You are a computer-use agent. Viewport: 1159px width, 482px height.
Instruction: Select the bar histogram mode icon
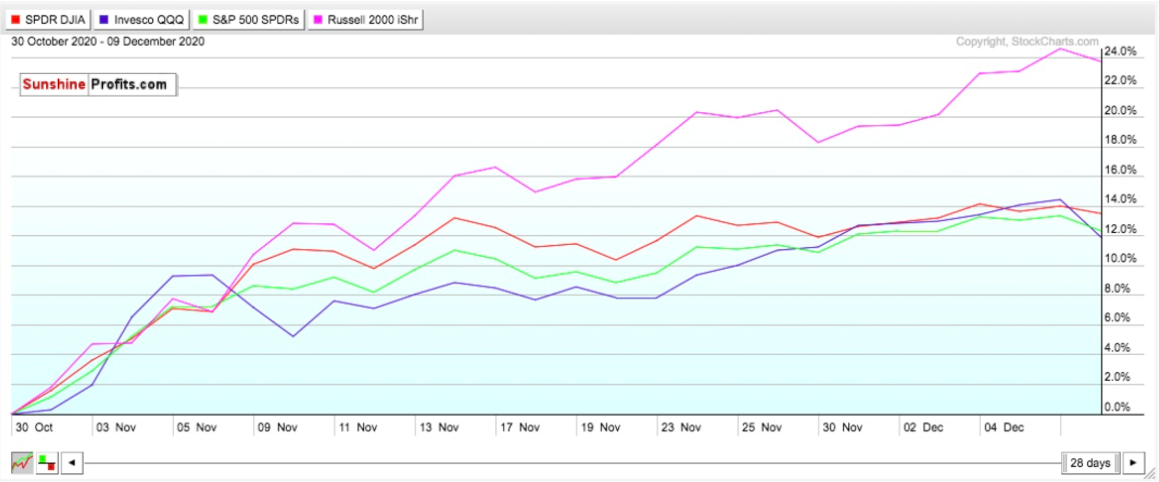coord(47,463)
